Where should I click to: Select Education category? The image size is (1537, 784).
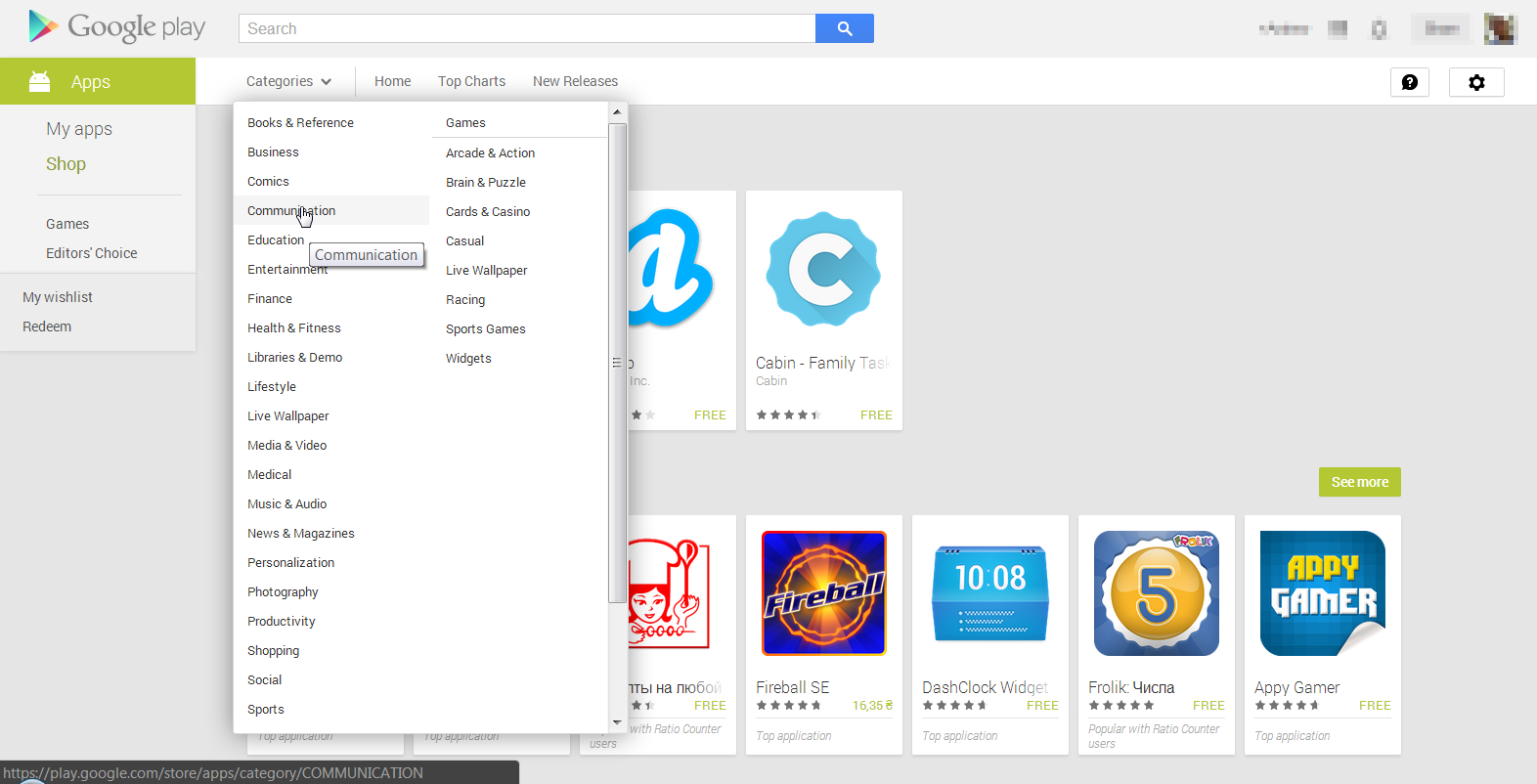(x=276, y=240)
